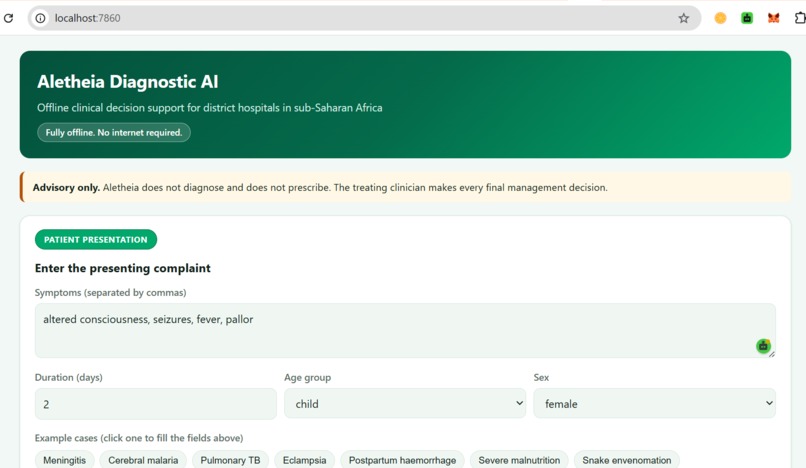Click the PATIENT PRESENTATION badge
806x468 pixels.
(96, 240)
